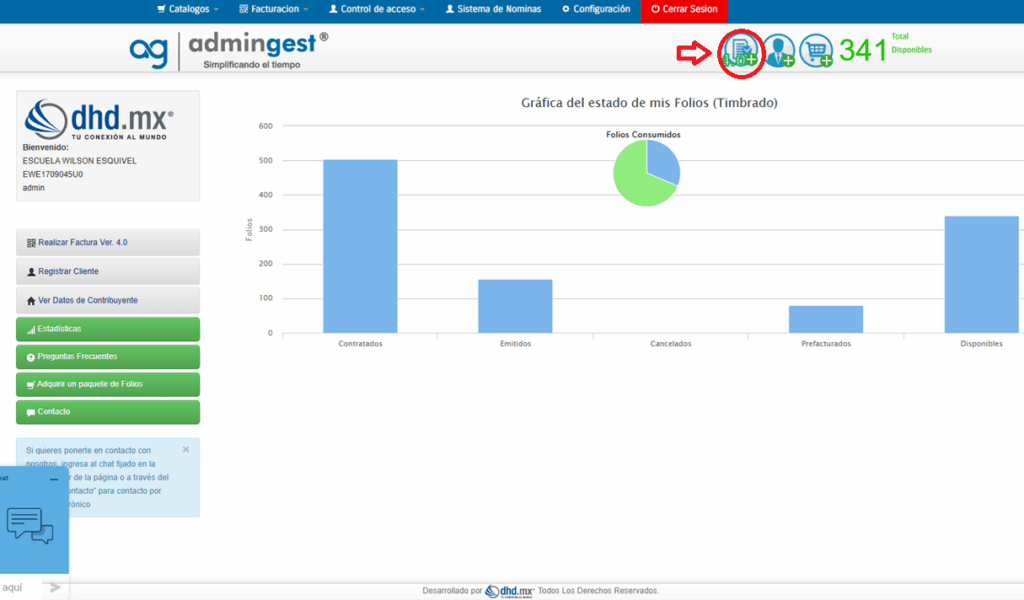Dismiss the blue contact info alert

coord(185,450)
